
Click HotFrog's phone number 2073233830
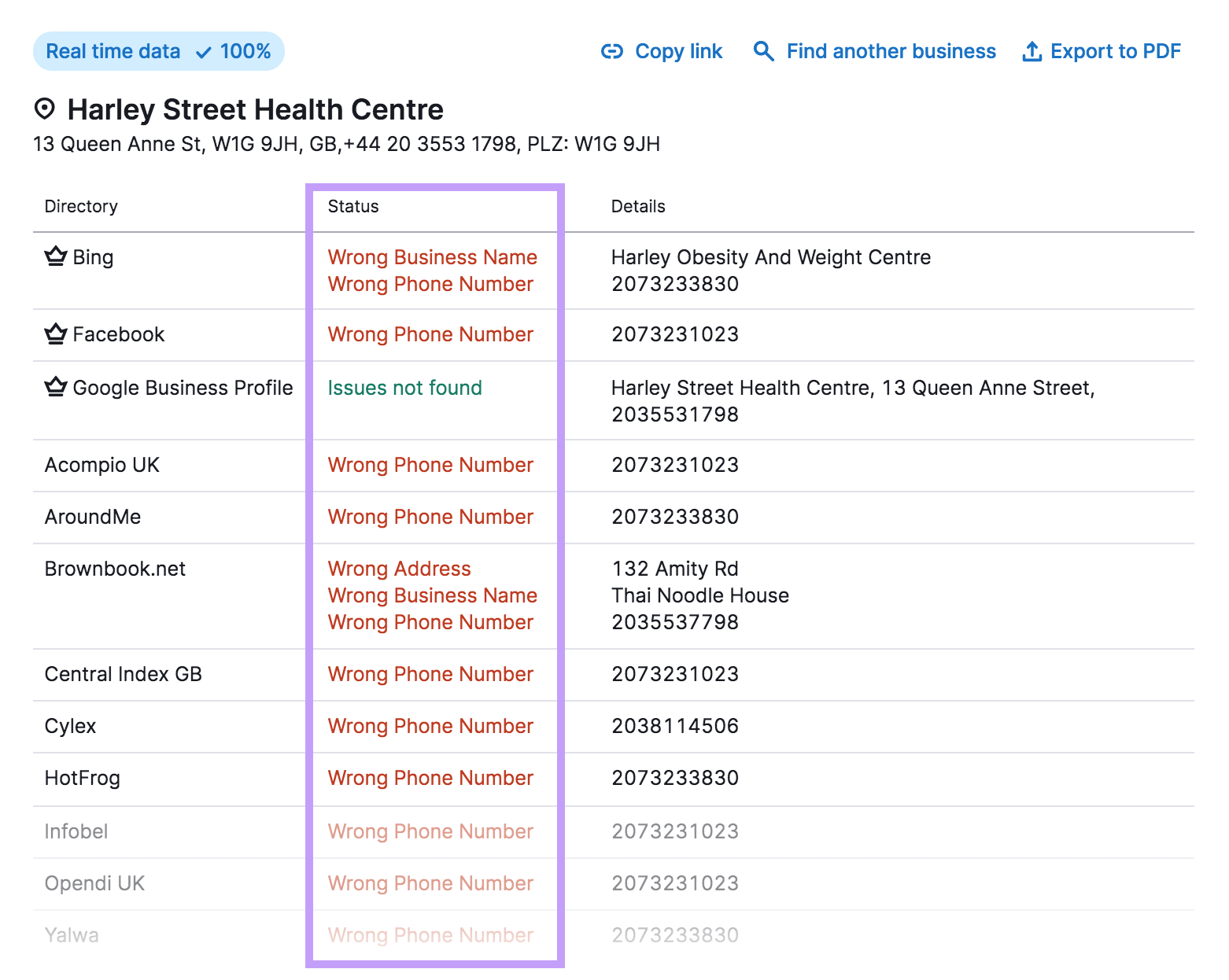[675, 778]
